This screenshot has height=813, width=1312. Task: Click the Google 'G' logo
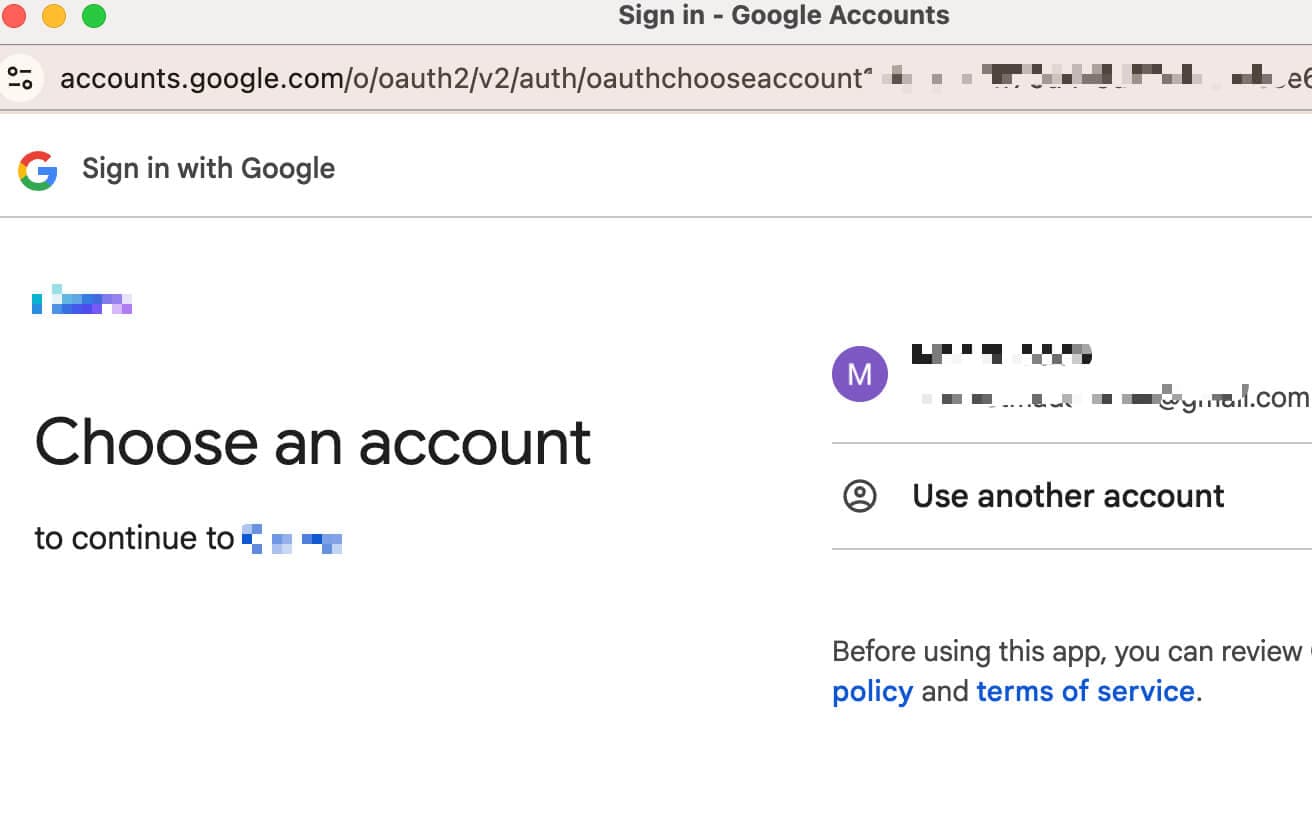(x=37, y=170)
